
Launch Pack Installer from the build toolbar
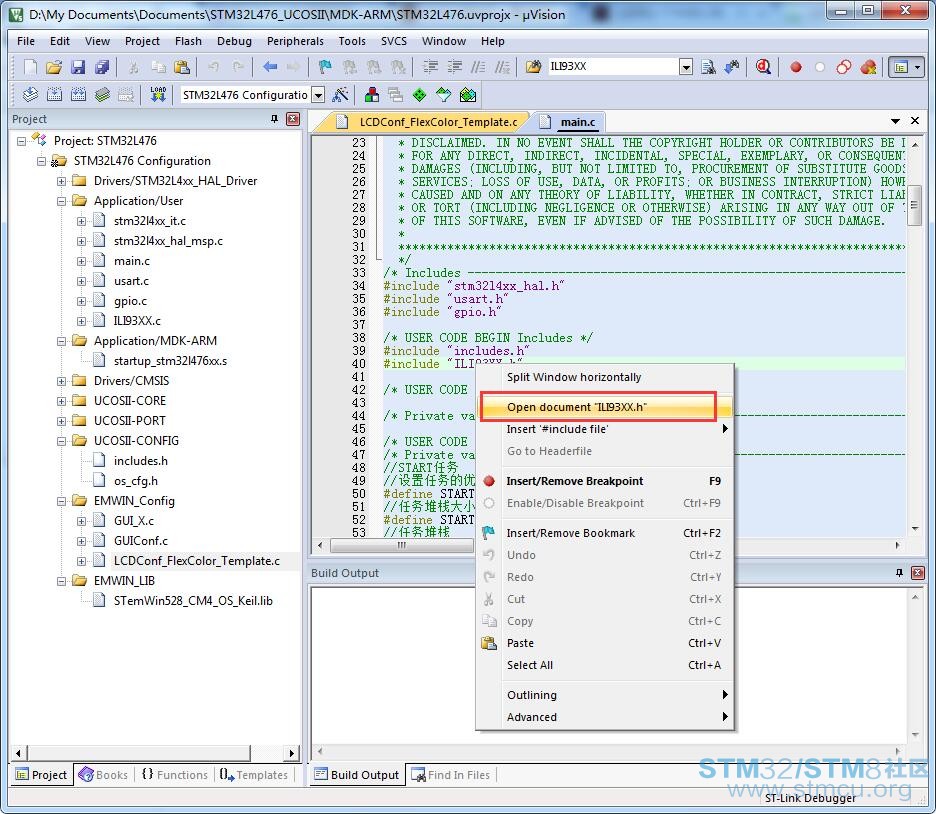coord(468,94)
